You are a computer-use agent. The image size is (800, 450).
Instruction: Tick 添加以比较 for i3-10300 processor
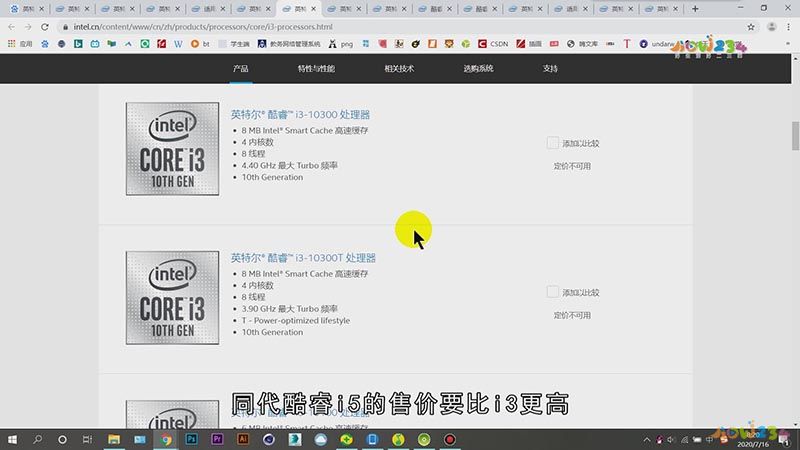[553, 143]
